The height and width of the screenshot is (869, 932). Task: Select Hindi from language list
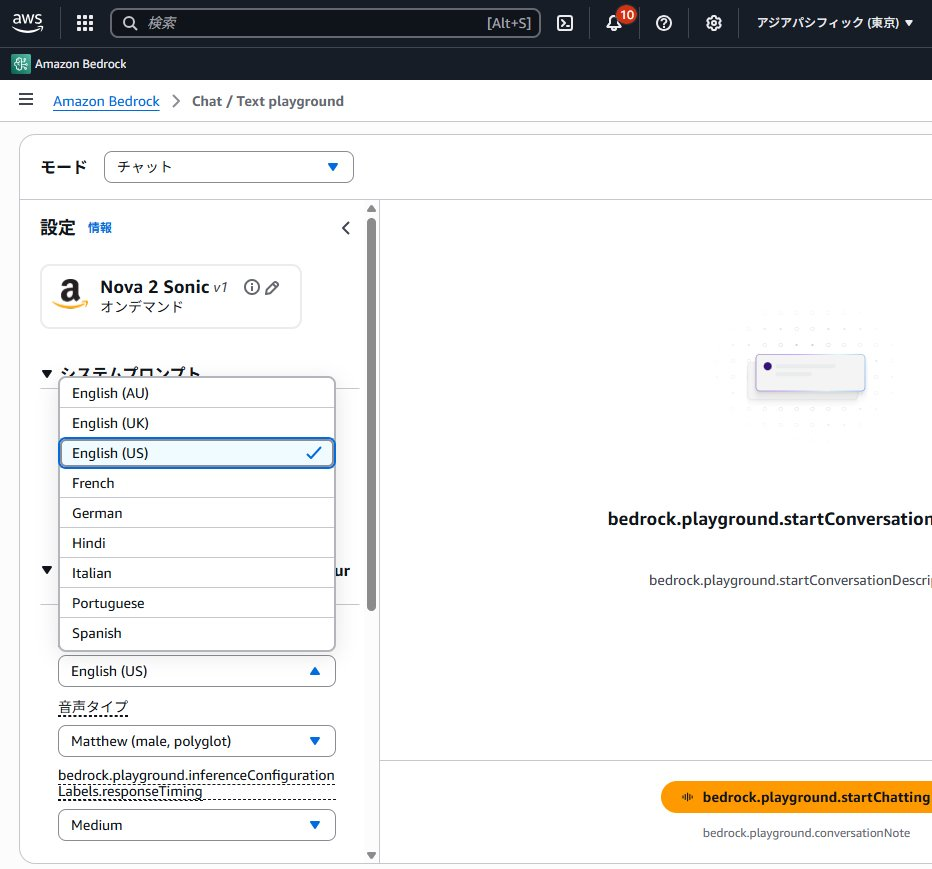pos(197,543)
